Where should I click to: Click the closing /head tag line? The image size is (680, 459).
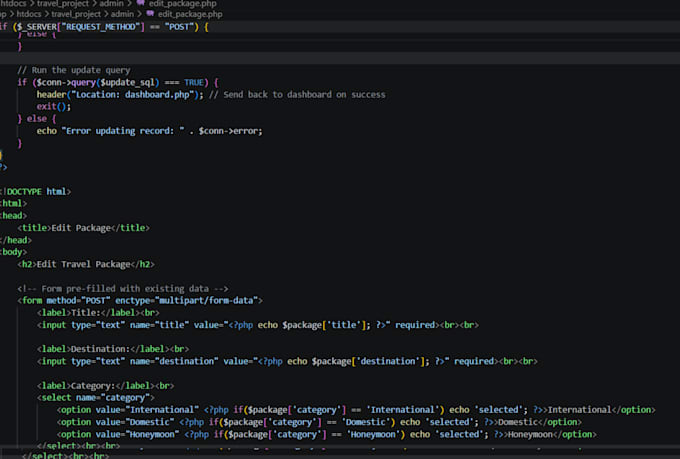[16, 240]
